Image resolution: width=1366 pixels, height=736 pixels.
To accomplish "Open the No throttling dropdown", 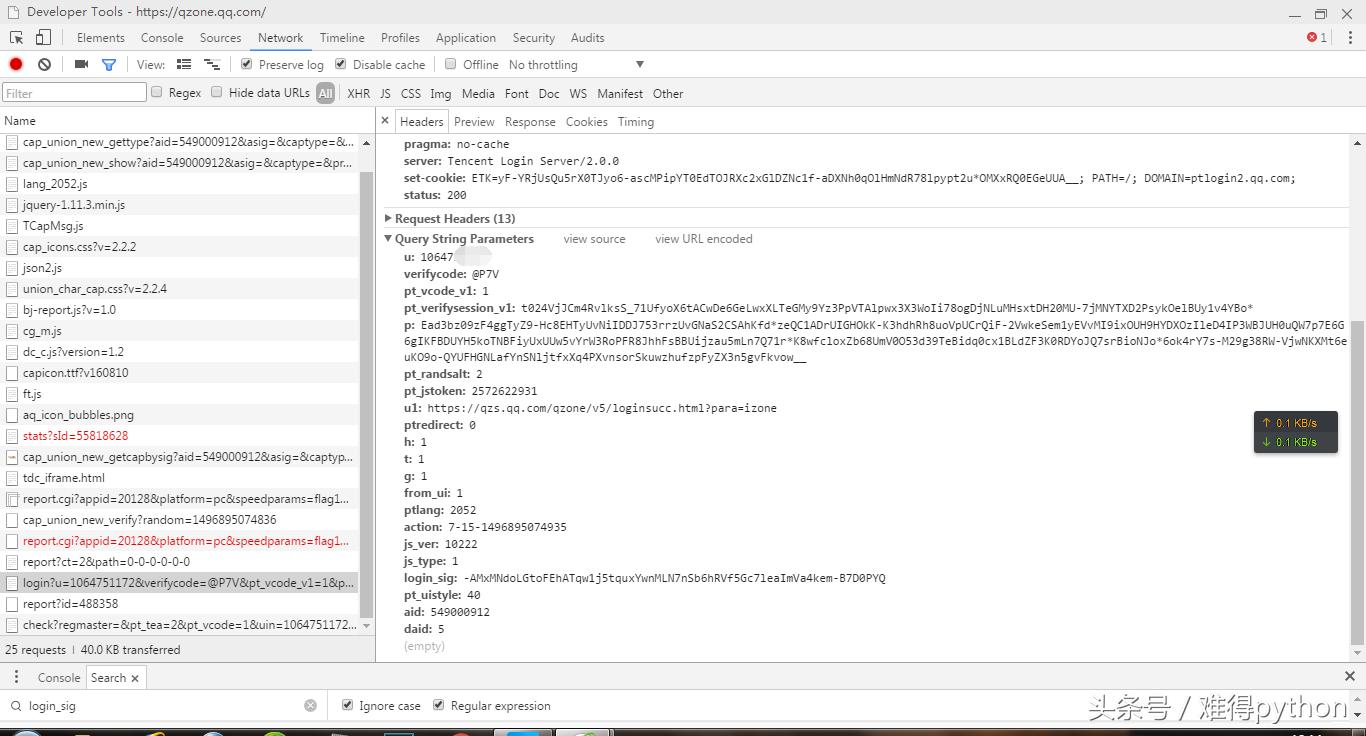I will tap(576, 65).
